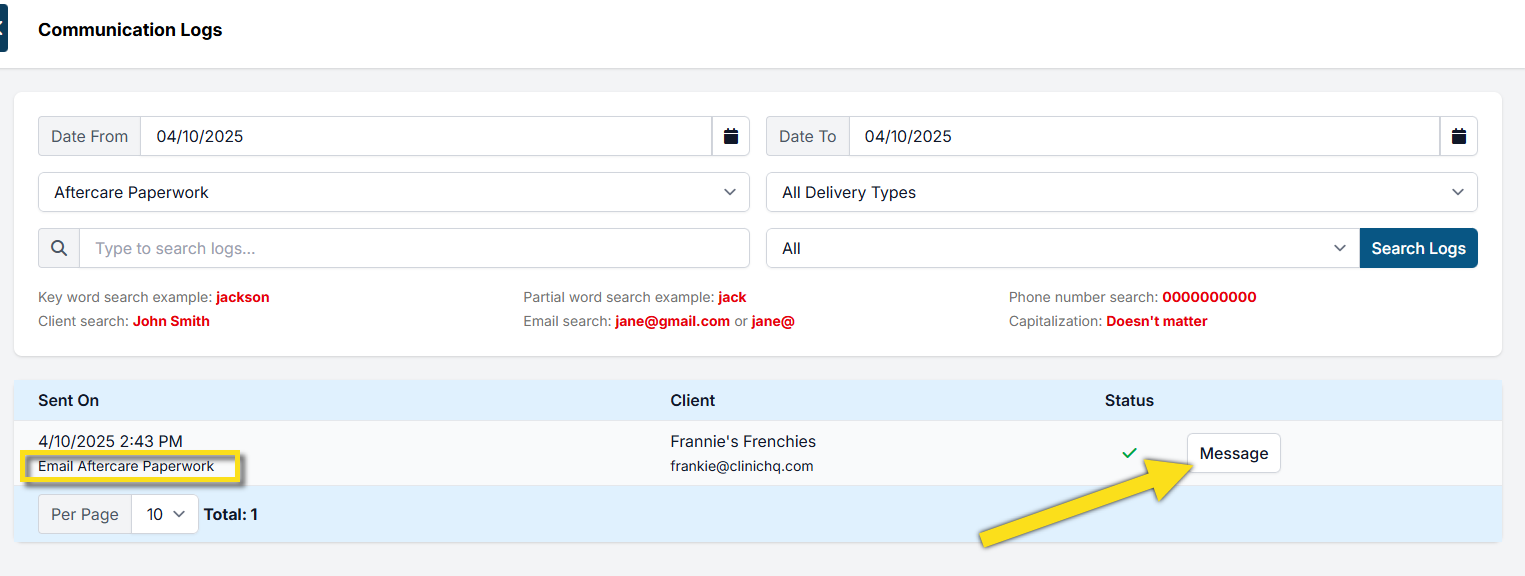The image size is (1525, 576).
Task: Click the Status column header
Action: click(1129, 400)
